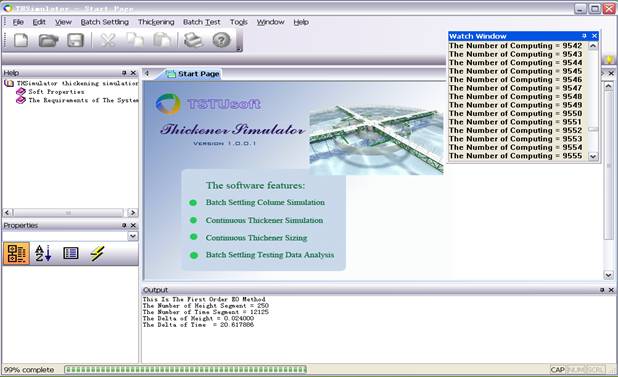The height and width of the screenshot is (377, 618).
Task: Click the Watch Window scroll down arrow
Action: (x=593, y=156)
